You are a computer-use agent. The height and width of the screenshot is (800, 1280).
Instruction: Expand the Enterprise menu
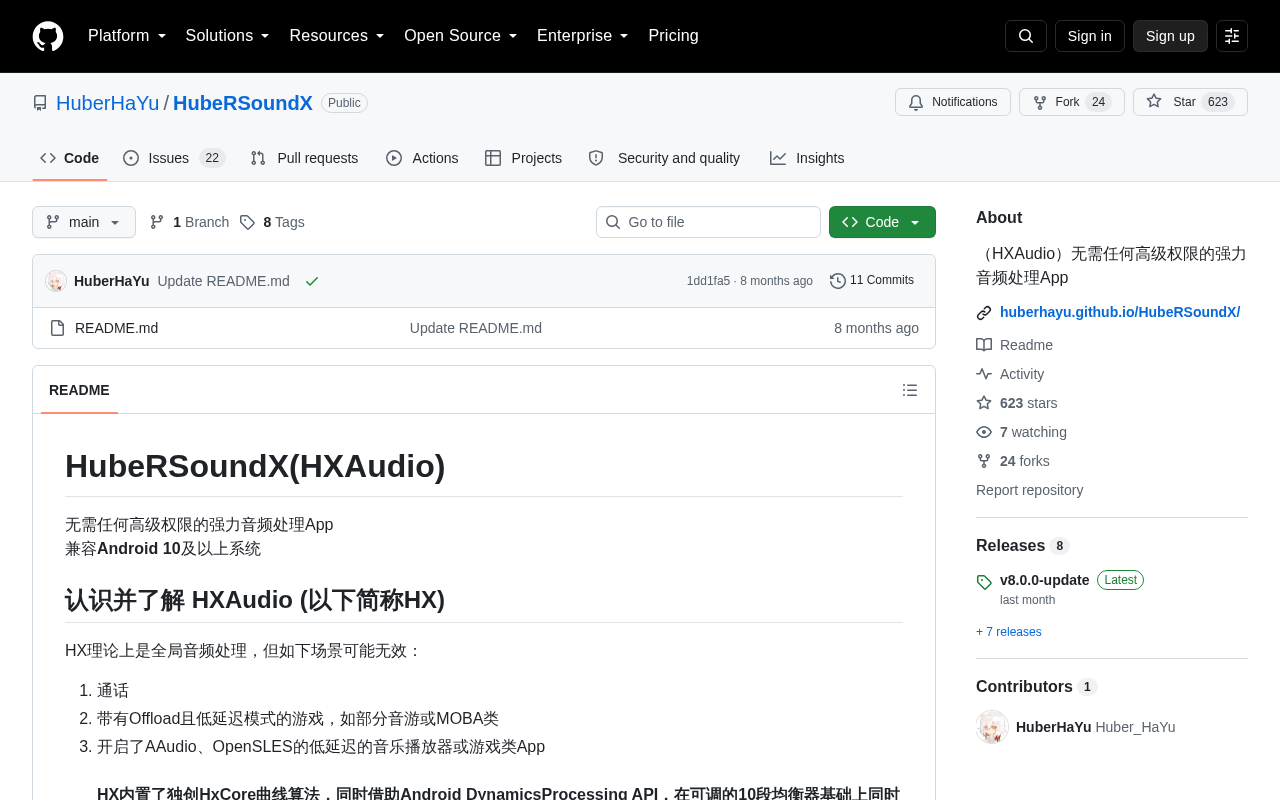(583, 36)
